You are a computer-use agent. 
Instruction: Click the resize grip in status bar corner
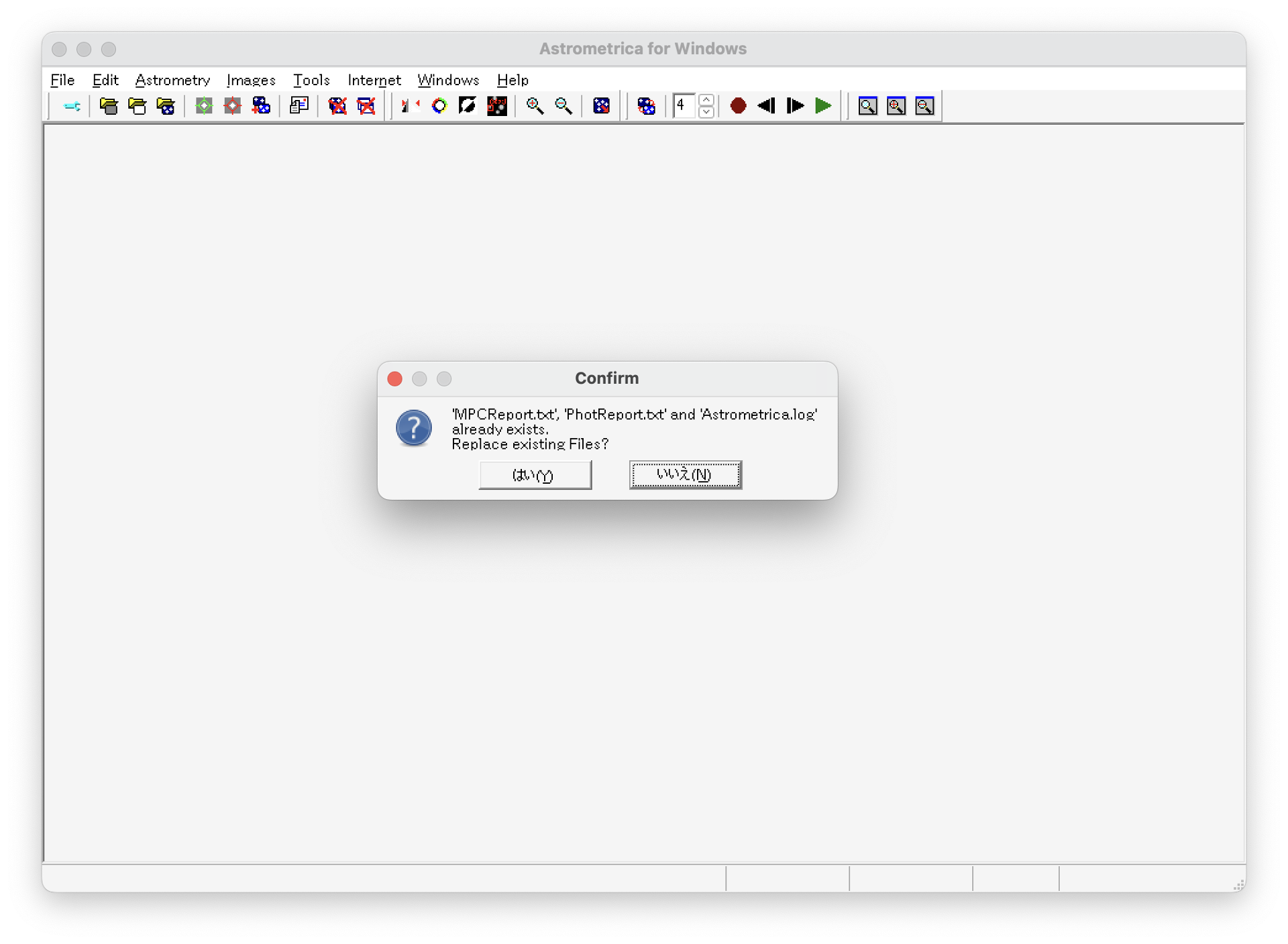(x=1238, y=885)
